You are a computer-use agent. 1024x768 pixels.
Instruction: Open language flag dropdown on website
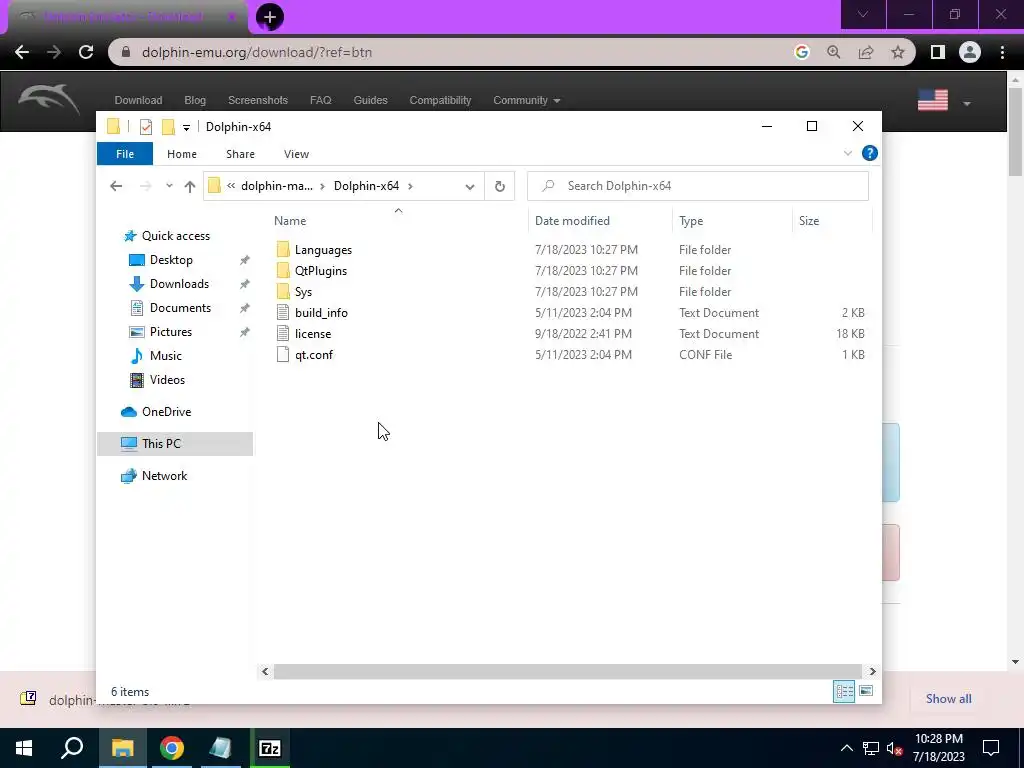(944, 101)
